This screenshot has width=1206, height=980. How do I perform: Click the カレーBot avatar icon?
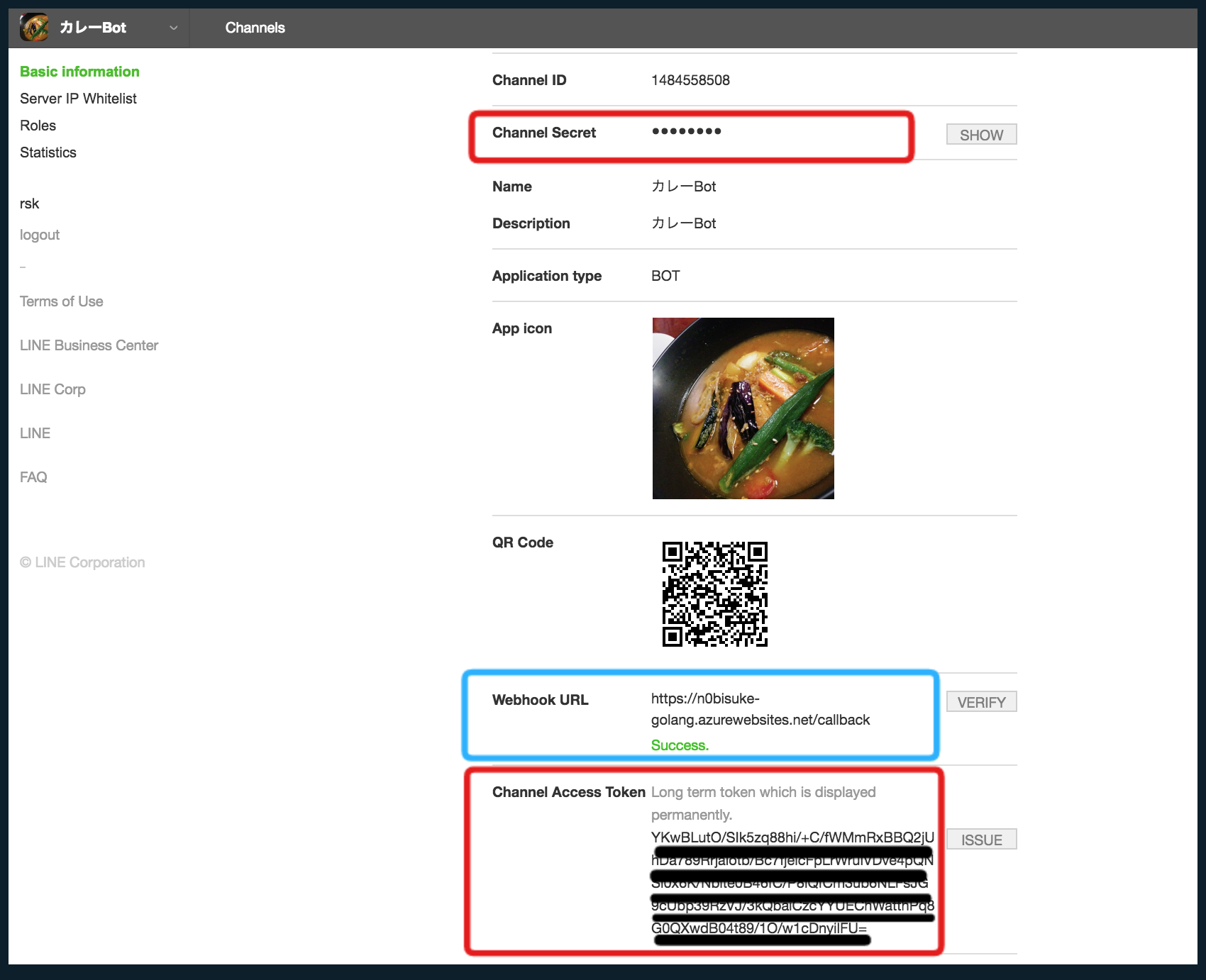point(34,28)
